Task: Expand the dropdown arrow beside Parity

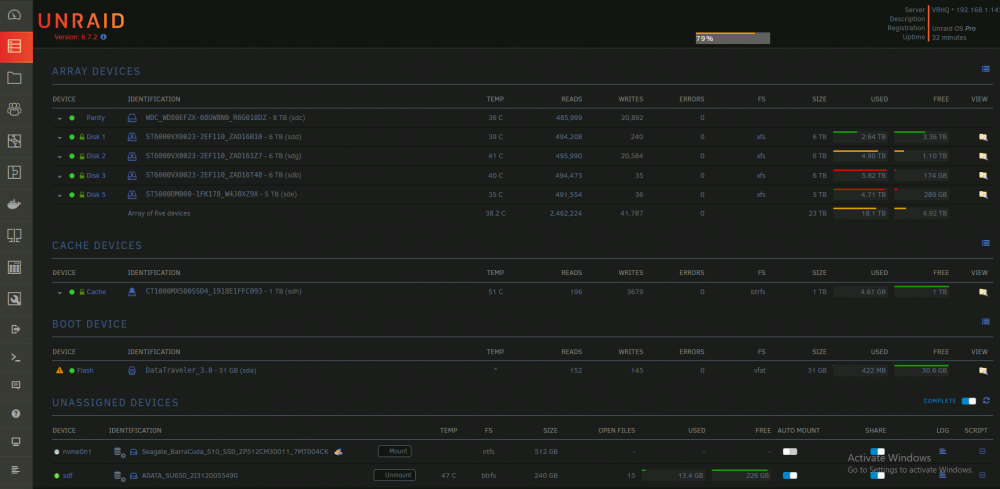Action: pyautogui.click(x=60, y=119)
